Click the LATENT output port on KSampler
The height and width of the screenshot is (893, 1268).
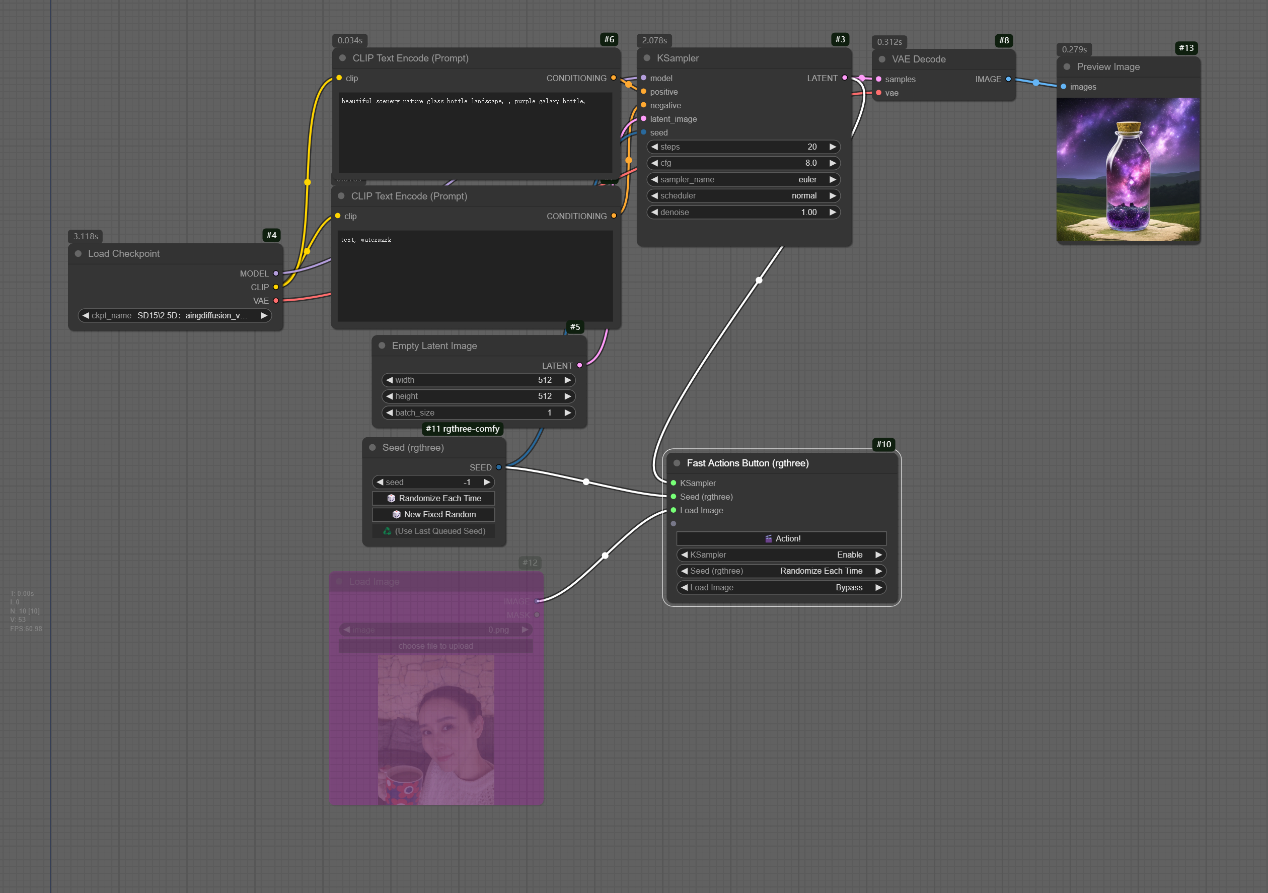(845, 78)
